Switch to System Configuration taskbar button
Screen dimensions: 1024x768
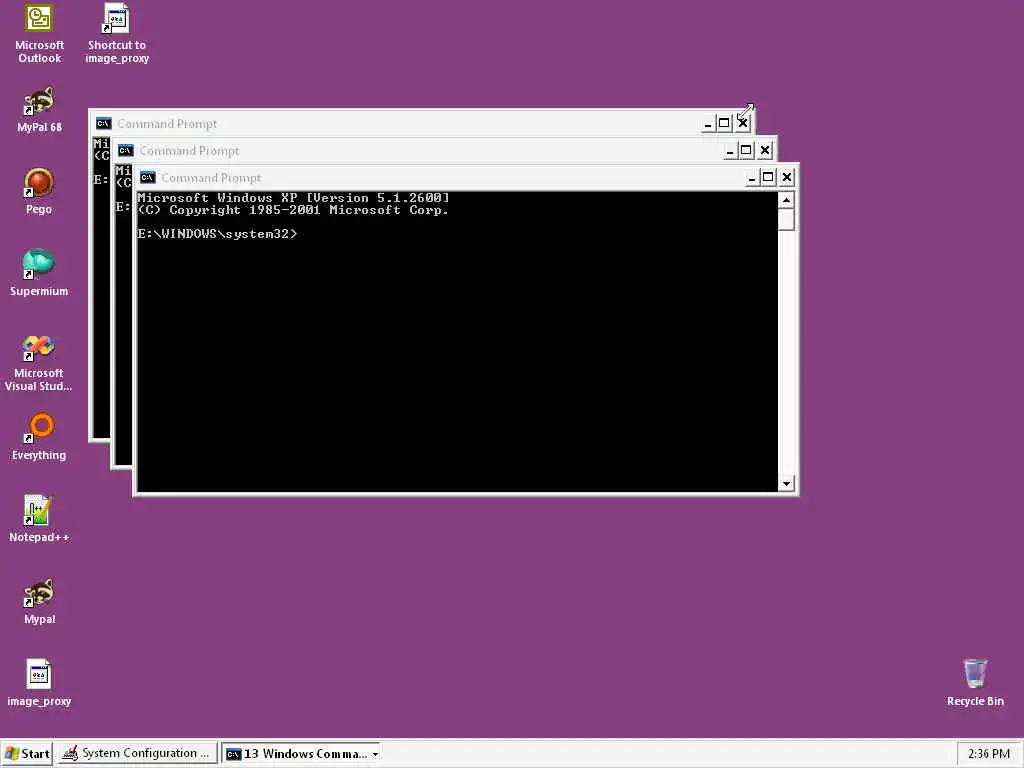pyautogui.click(x=136, y=754)
